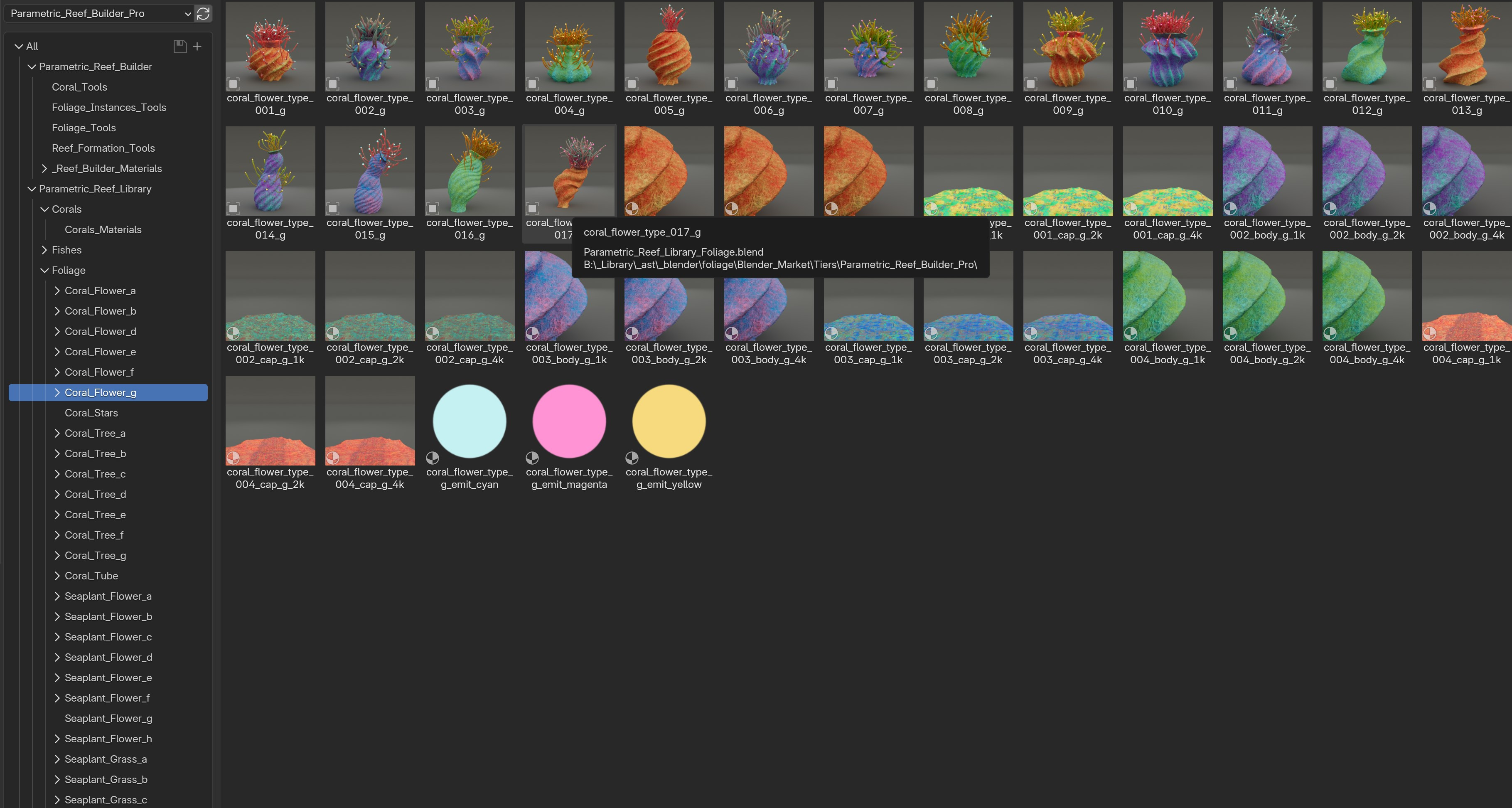Click object icon on coral_flower_type_016_g thumbnail
Screen dimensions: 1512x808
point(433,209)
